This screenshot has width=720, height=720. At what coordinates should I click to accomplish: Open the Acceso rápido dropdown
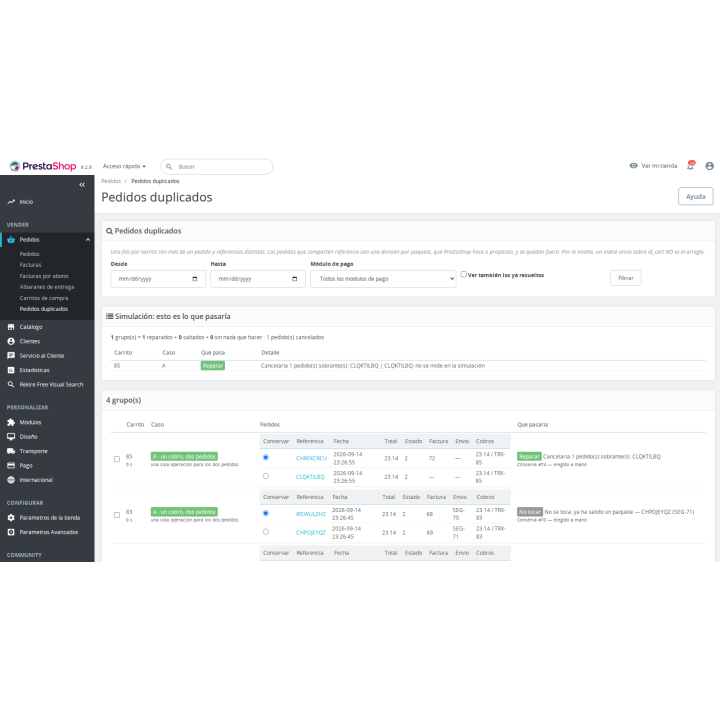click(124, 166)
